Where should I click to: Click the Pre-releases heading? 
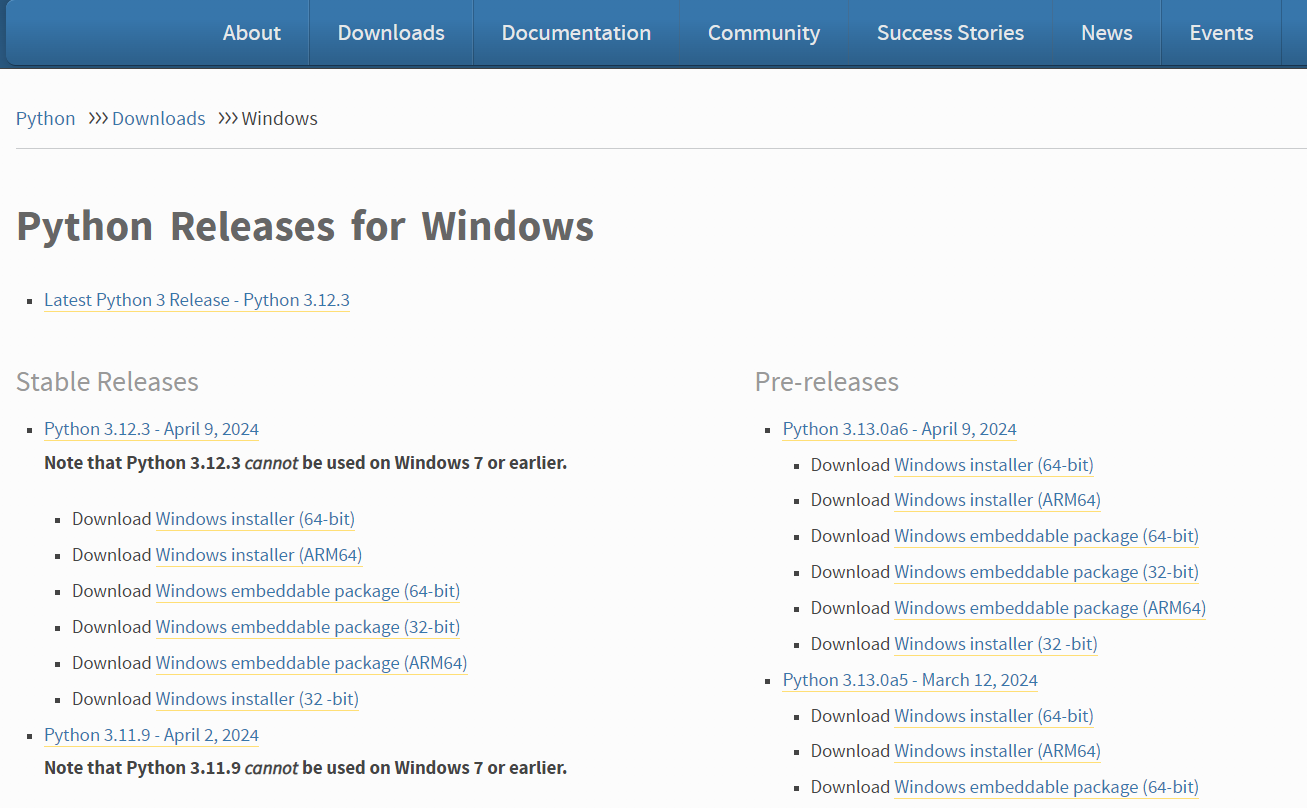coord(827,382)
